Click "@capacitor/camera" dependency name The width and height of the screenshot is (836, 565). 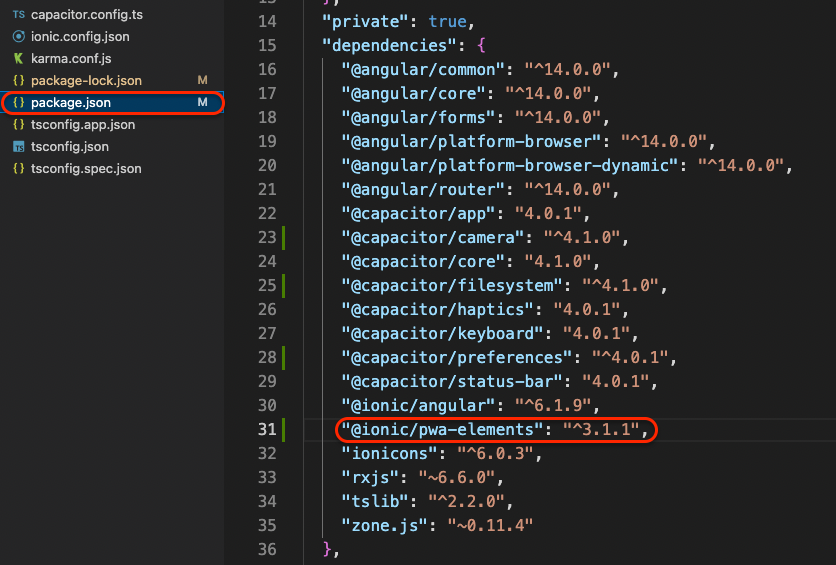433,237
